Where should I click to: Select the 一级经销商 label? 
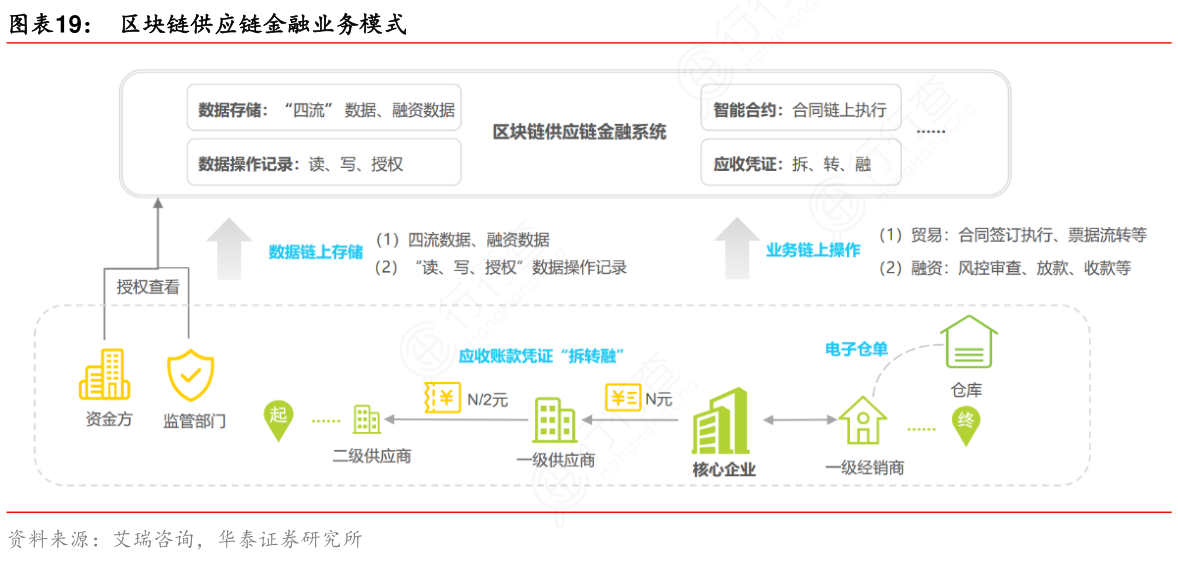864,467
